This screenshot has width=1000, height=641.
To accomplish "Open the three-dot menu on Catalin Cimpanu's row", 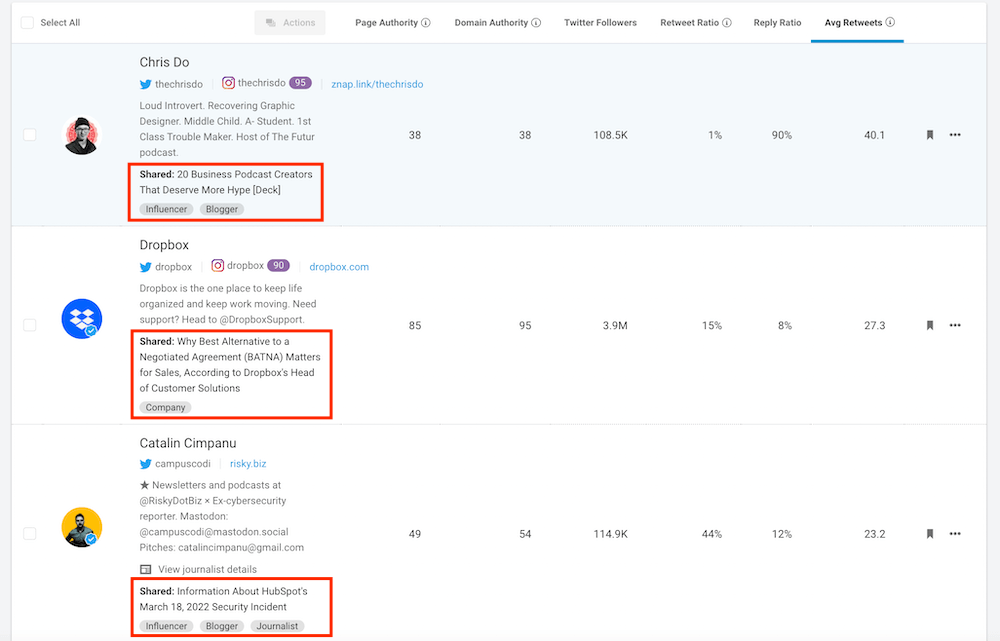I will 955,533.
